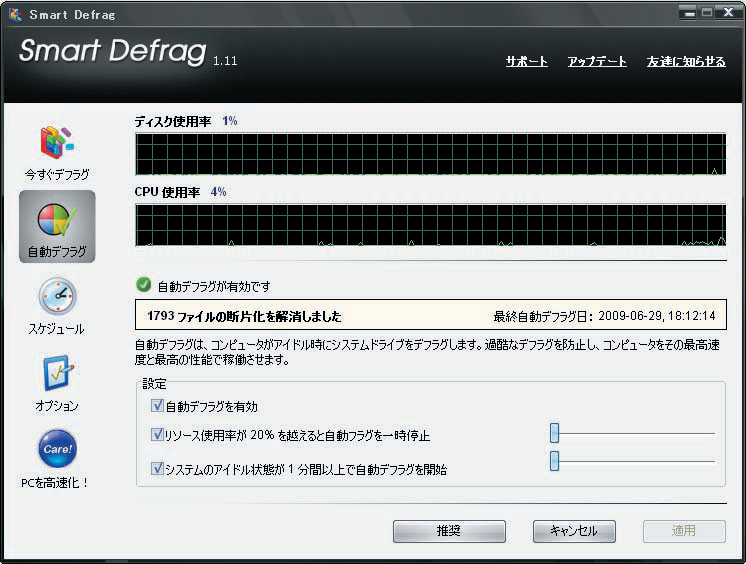Open the スケジュール clock icon
Screen dimensions: 746x564
[x=57, y=296]
